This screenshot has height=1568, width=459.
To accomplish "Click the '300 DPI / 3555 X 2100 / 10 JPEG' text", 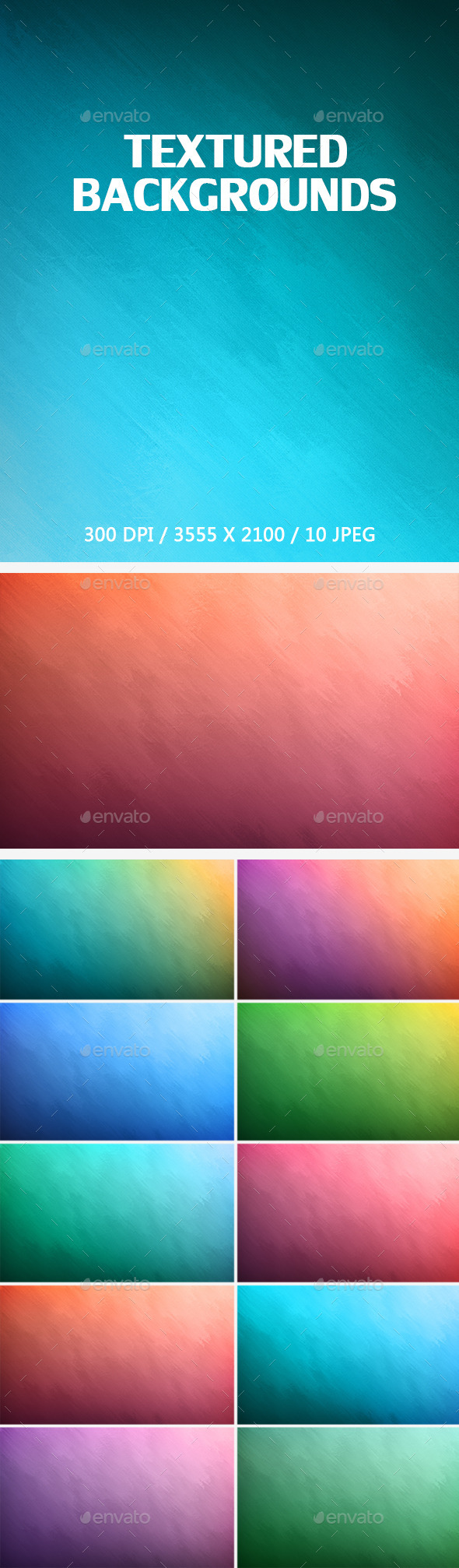I will [229, 535].
